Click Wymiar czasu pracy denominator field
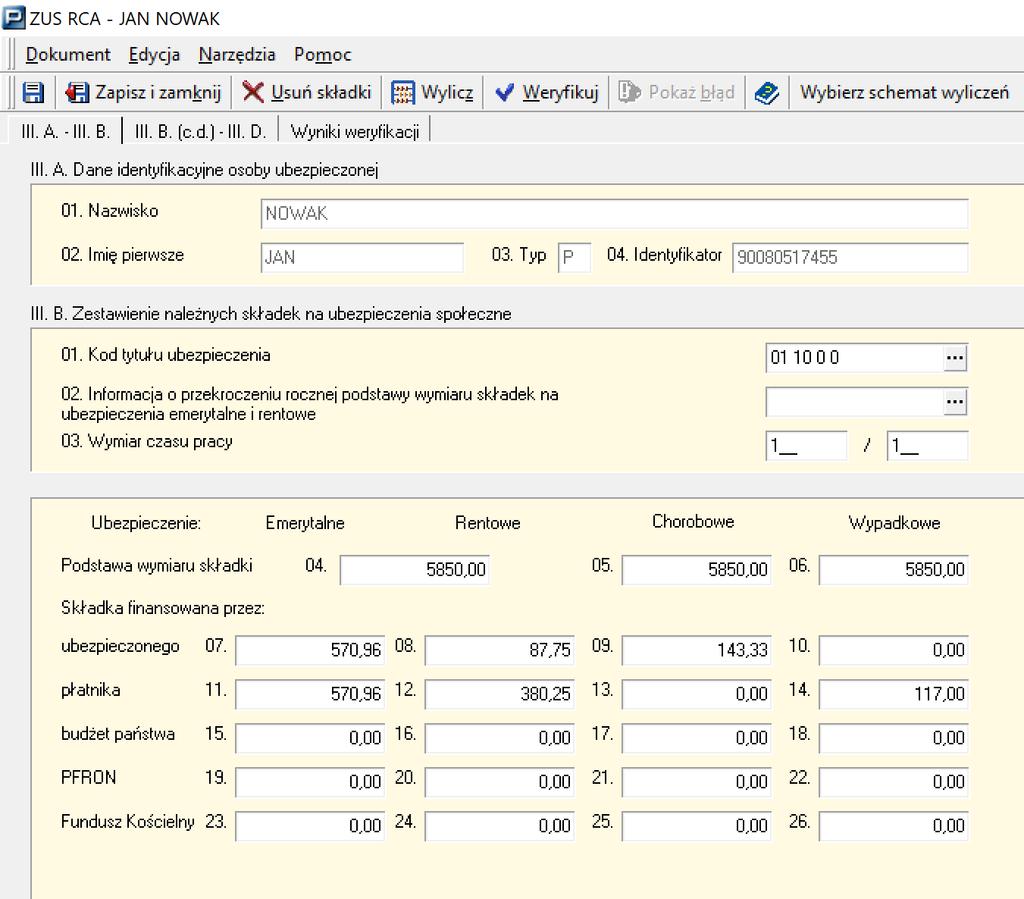This screenshot has height=899, width=1024. pyautogui.click(x=927, y=446)
